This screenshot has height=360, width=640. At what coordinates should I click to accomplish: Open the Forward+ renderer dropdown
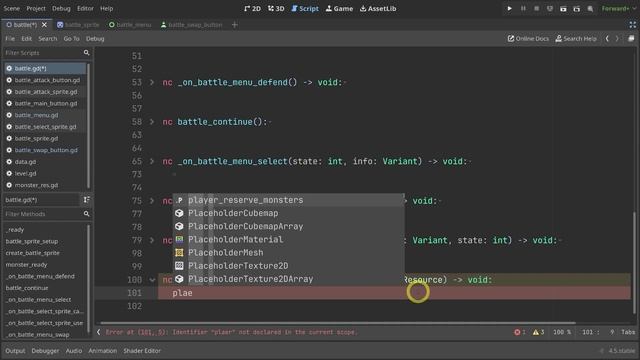pos(618,9)
